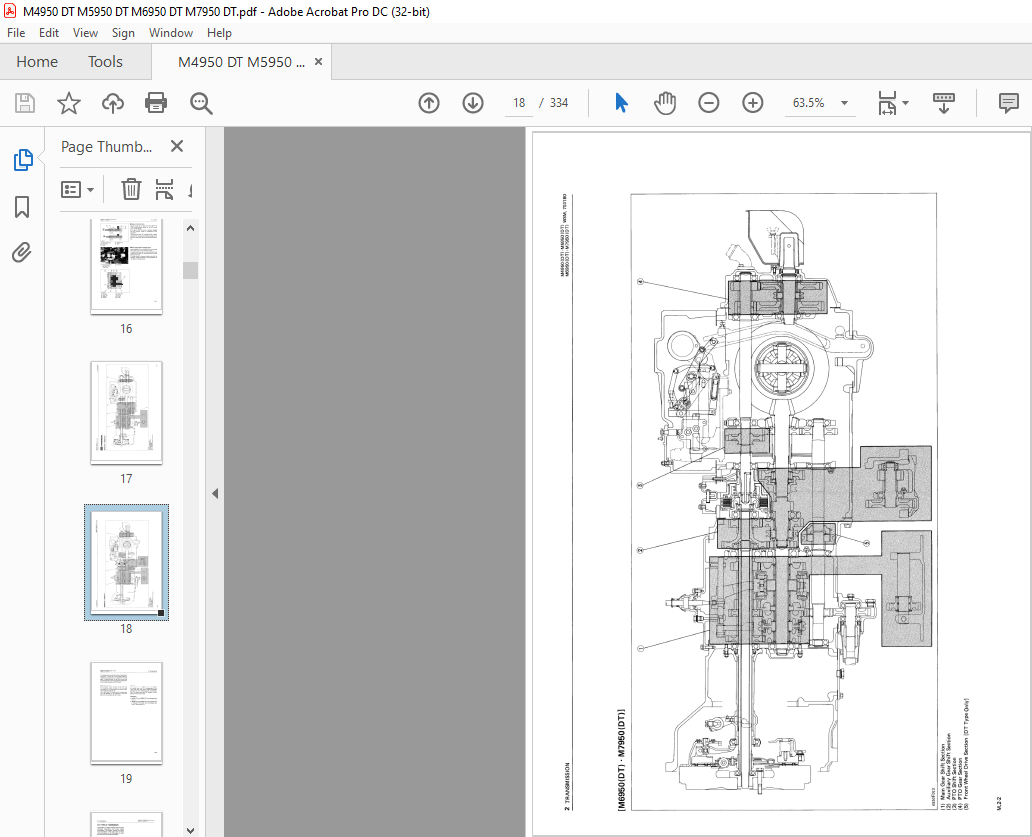Select the arrow selection tool
The image size is (1032, 837).
tap(621, 103)
